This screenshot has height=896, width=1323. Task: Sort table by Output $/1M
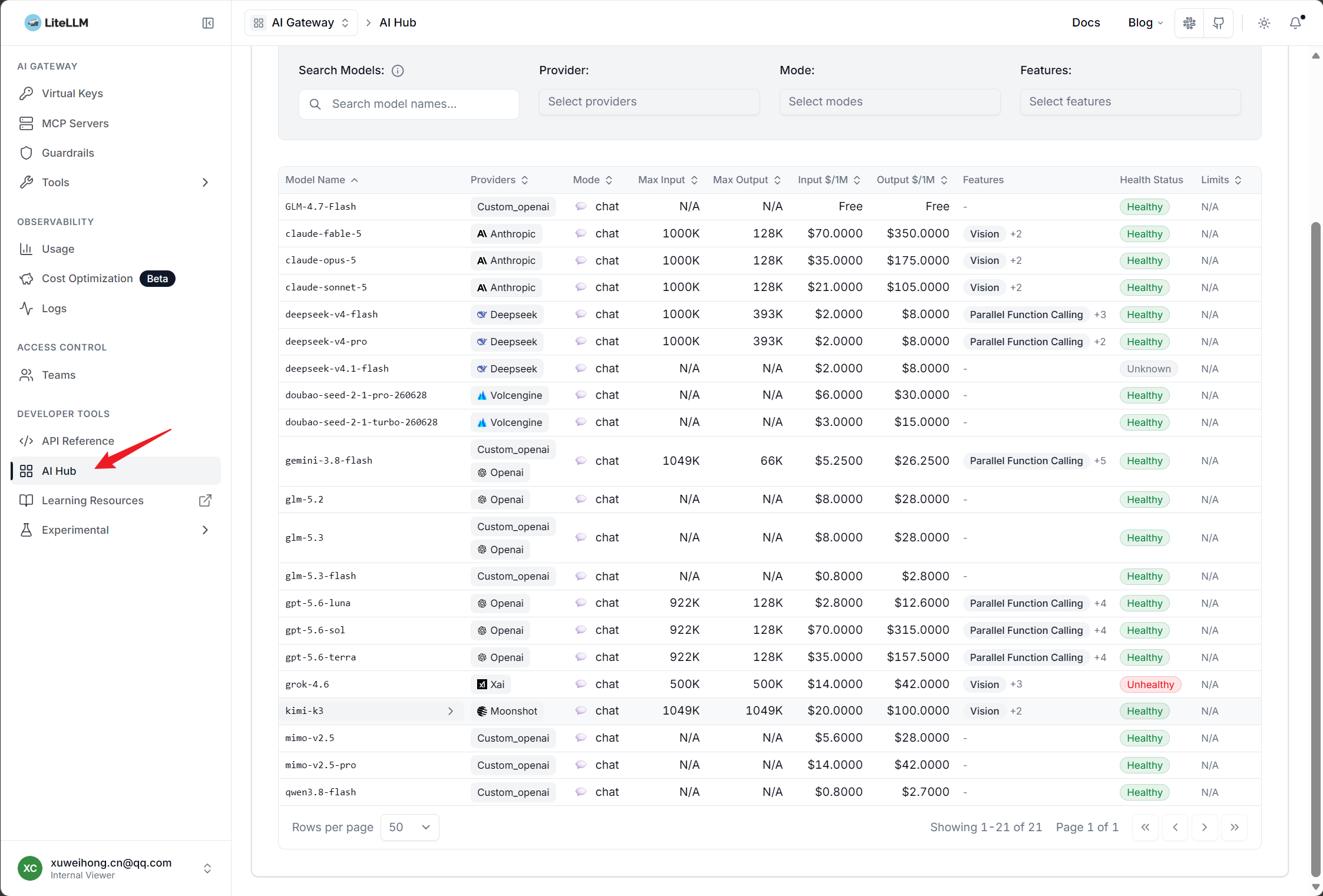point(912,180)
